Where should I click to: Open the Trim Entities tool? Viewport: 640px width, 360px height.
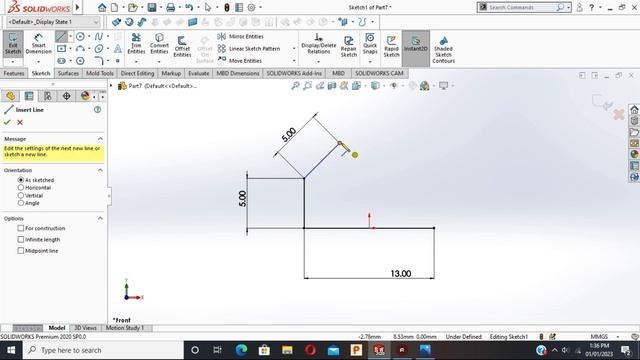136,44
